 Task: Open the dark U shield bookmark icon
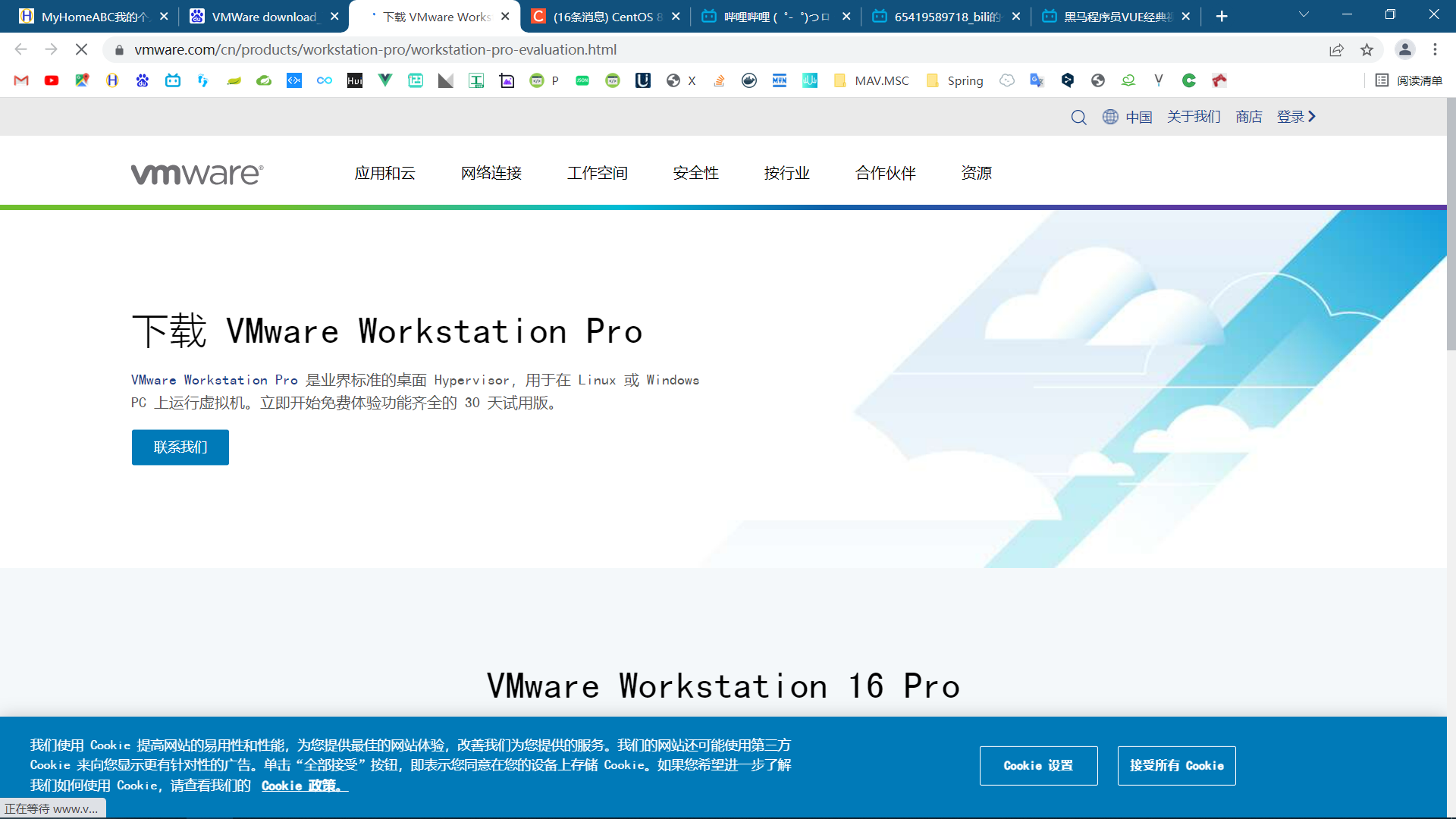[643, 80]
